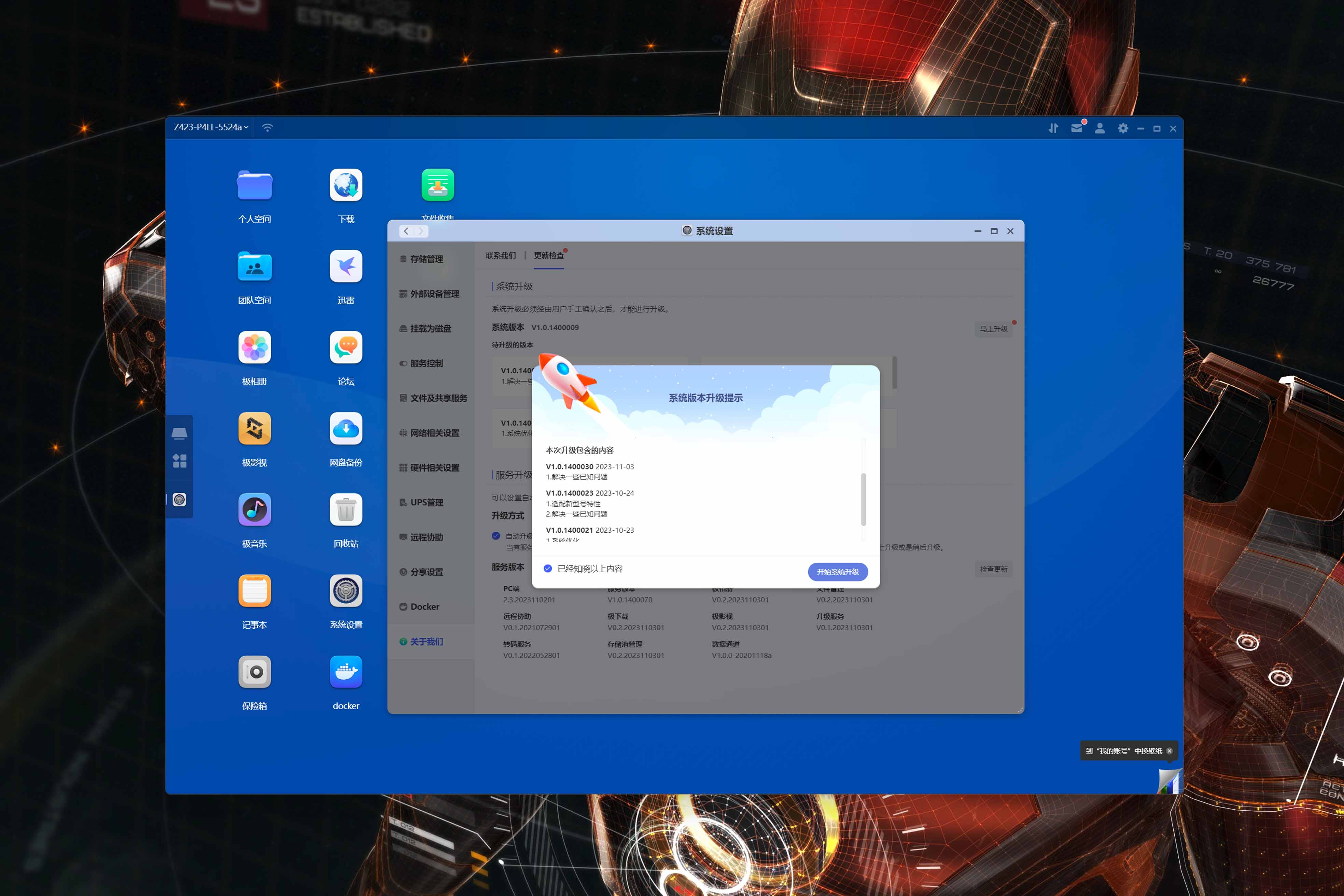Click the gear settings icon in title bar
The height and width of the screenshot is (896, 1344).
(1123, 128)
